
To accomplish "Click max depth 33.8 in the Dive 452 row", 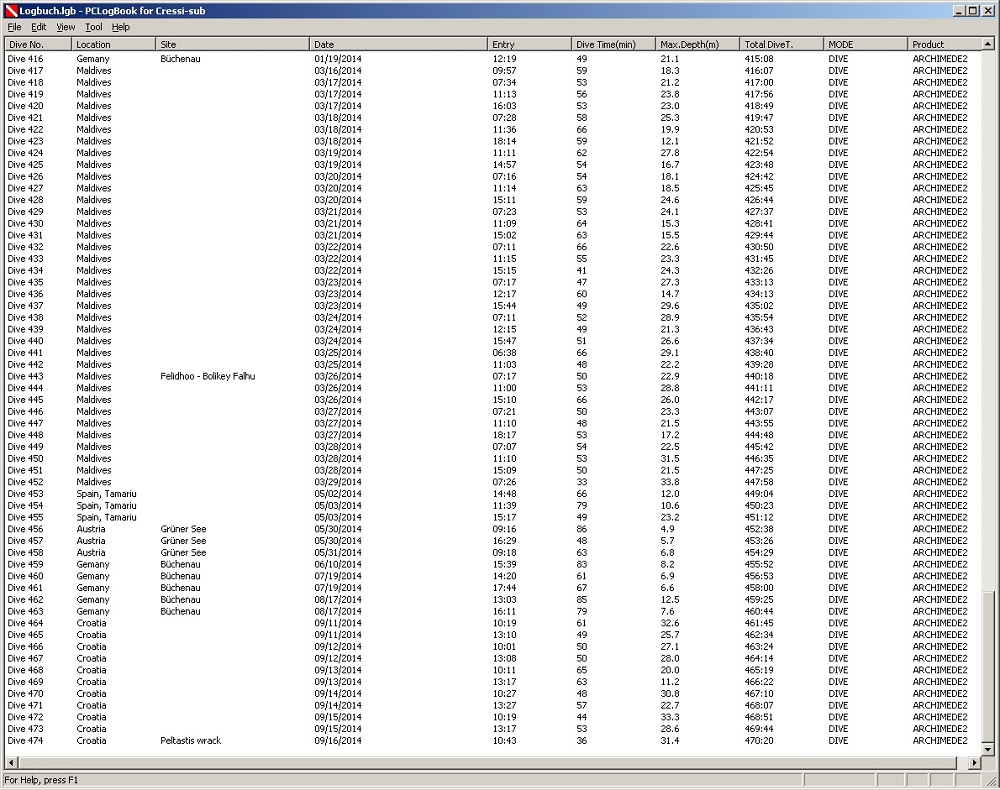I will (670, 482).
